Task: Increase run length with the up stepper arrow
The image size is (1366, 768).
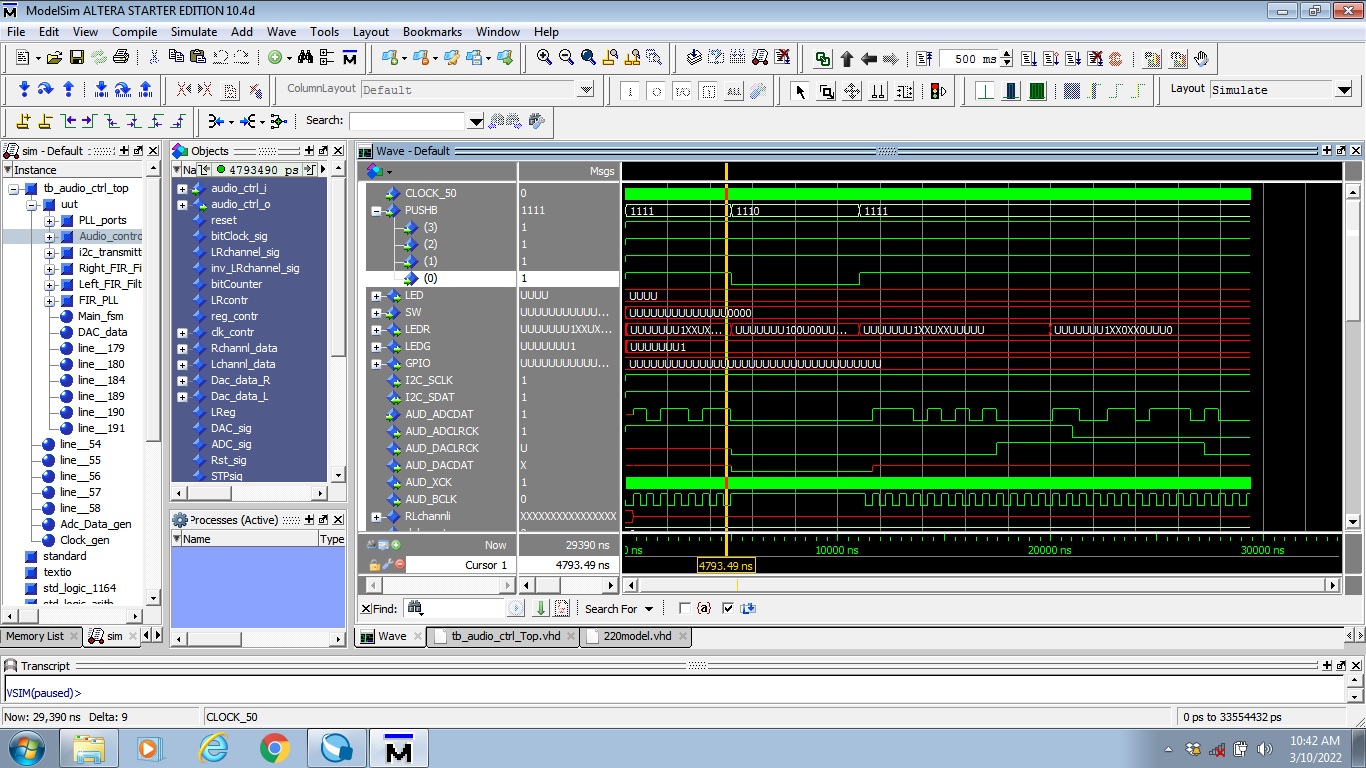Action: [x=1006, y=52]
